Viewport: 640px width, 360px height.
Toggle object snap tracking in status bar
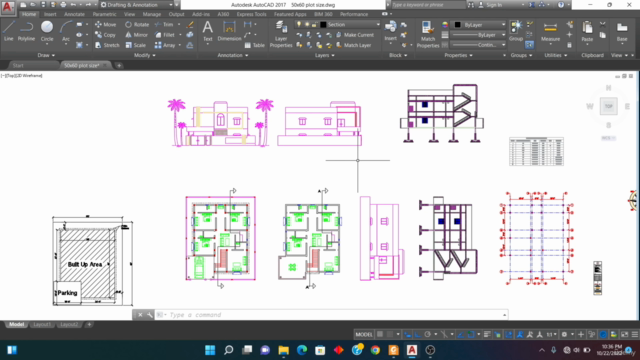click(460, 334)
